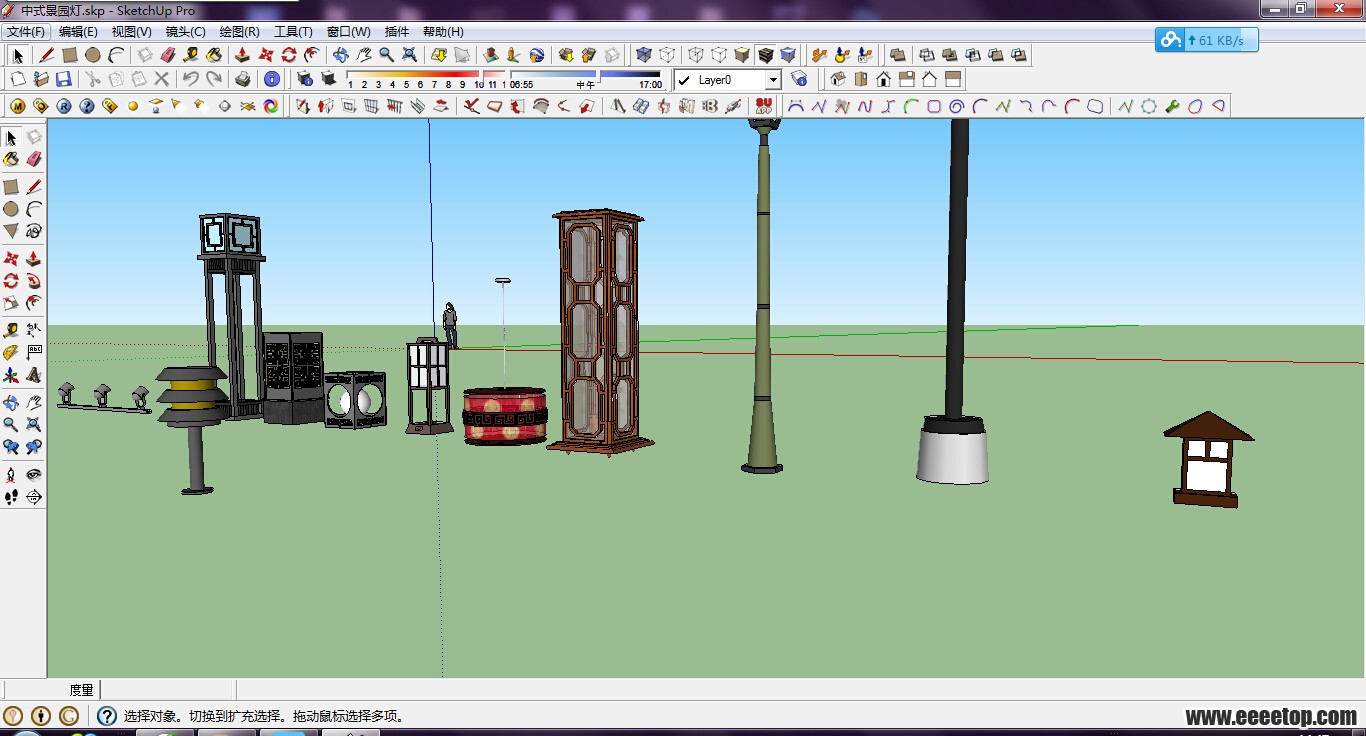Open the Layer Manager icon
This screenshot has width=1366, height=736.
799,79
